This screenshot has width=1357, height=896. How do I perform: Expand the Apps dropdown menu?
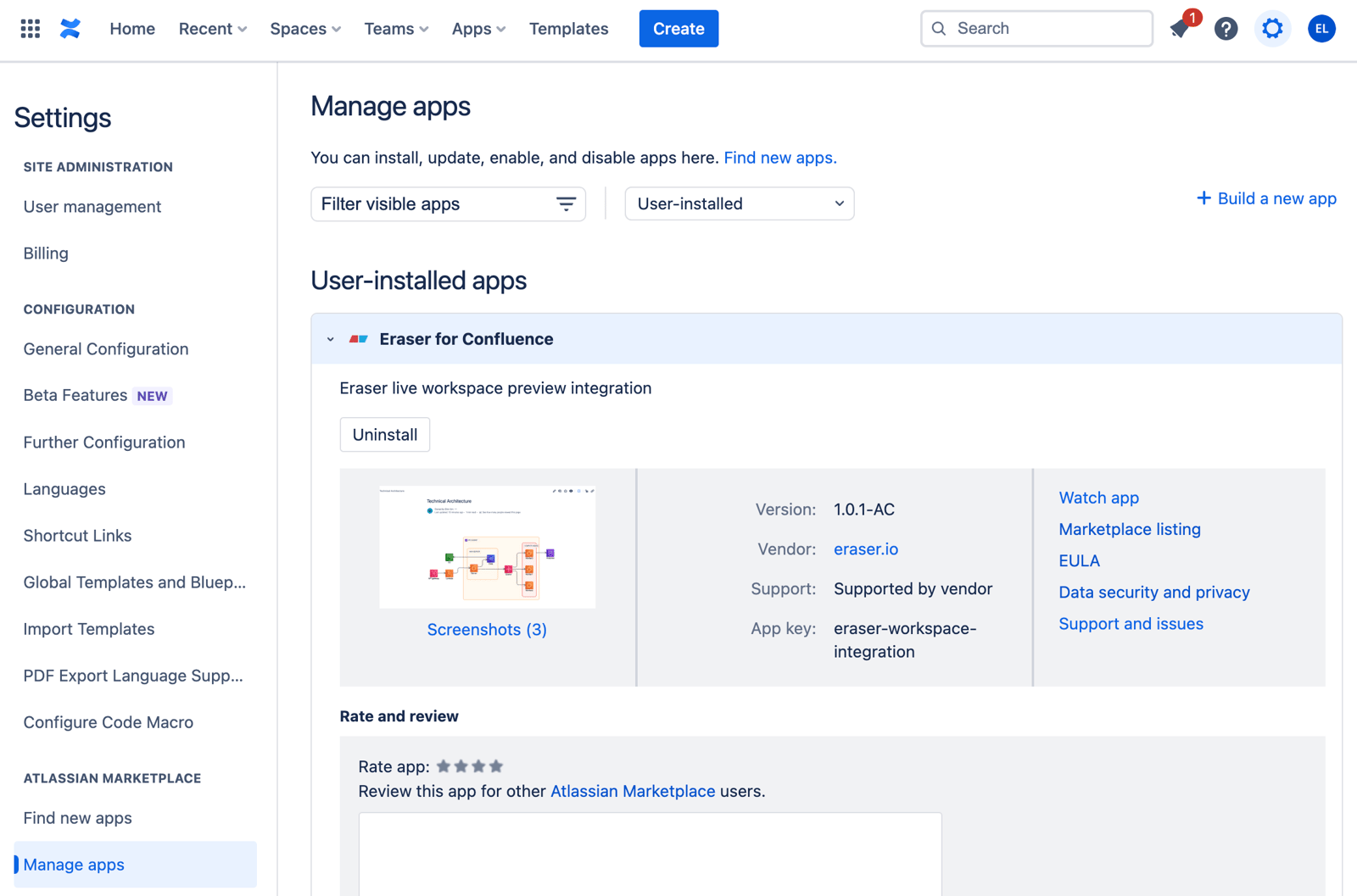click(x=478, y=29)
